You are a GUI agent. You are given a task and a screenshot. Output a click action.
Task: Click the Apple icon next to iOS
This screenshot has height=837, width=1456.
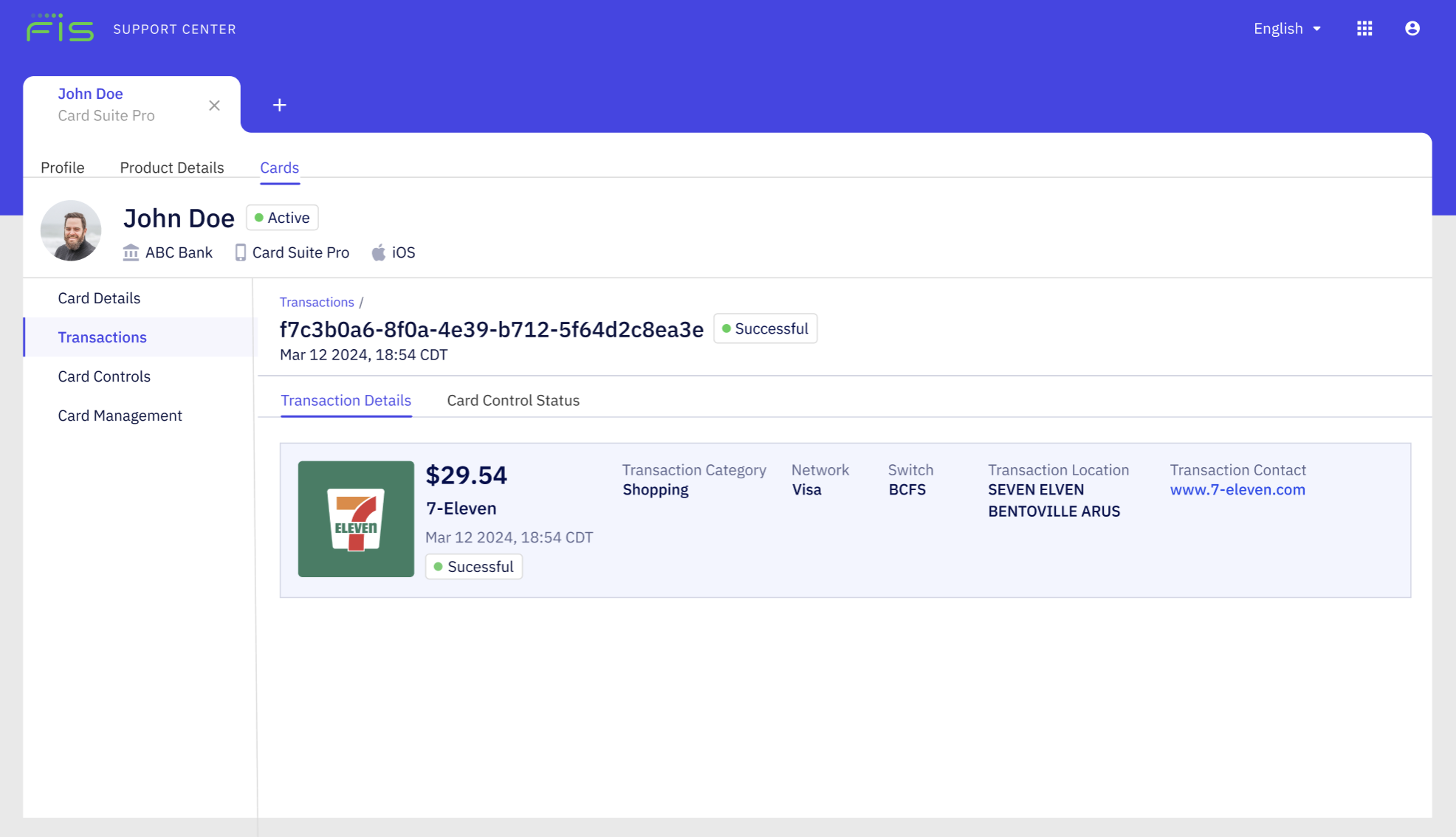click(377, 252)
